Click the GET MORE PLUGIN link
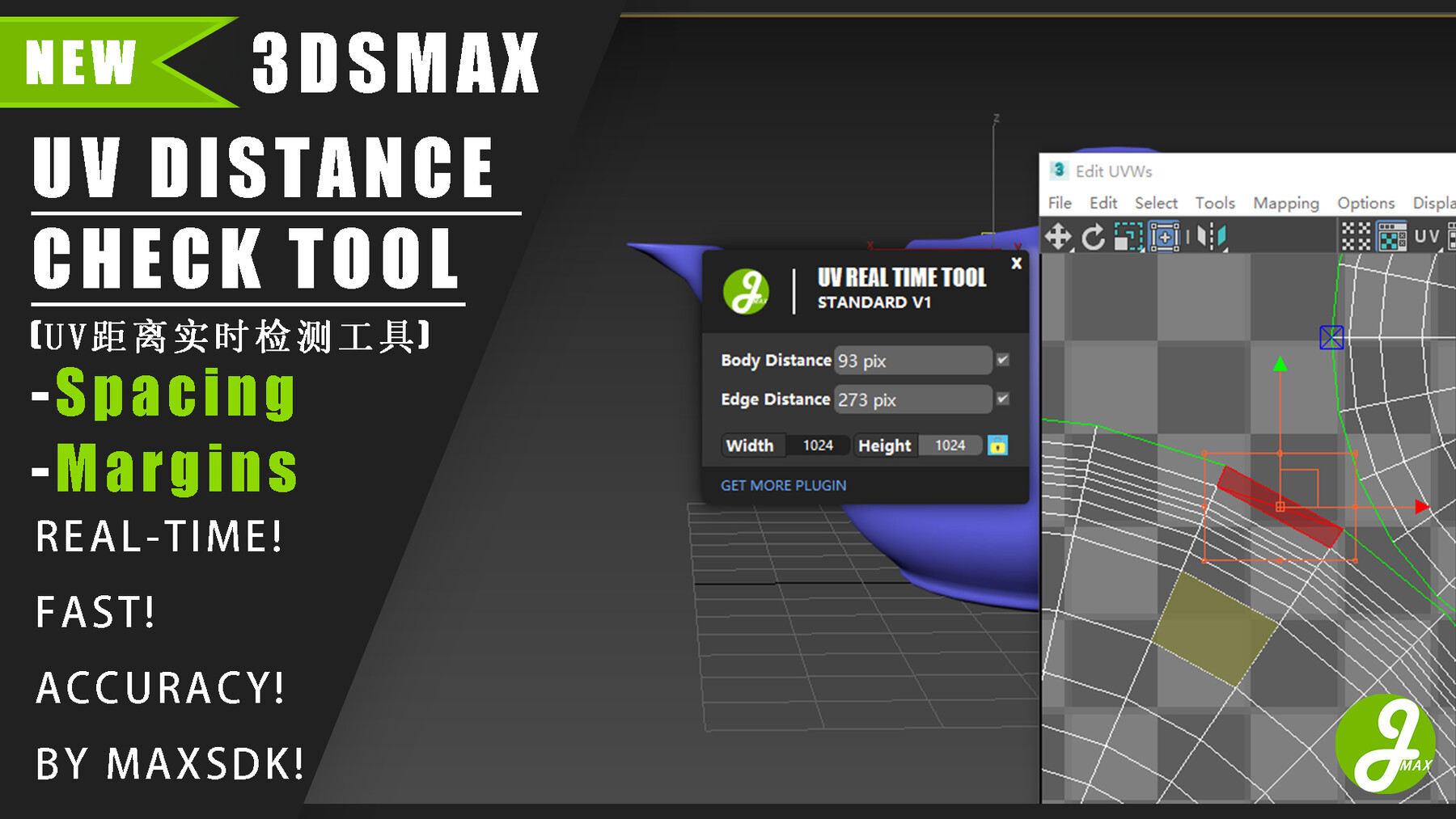This screenshot has width=1456, height=819. coord(783,484)
